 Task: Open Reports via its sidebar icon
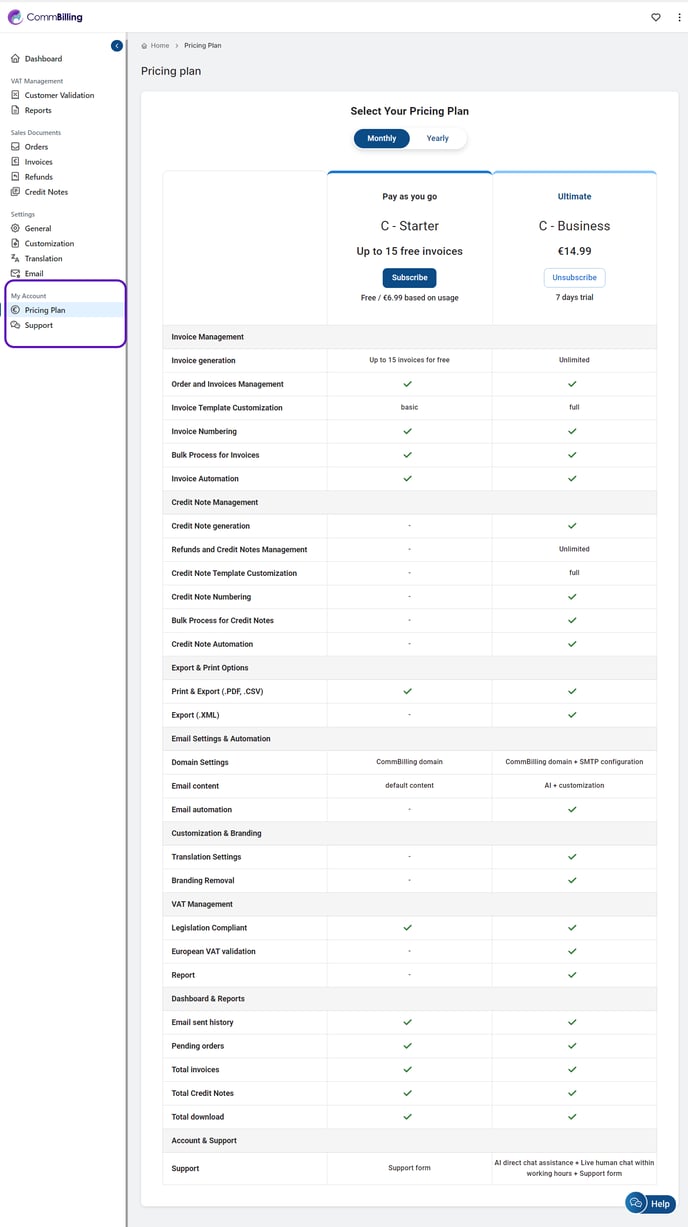click(15, 110)
